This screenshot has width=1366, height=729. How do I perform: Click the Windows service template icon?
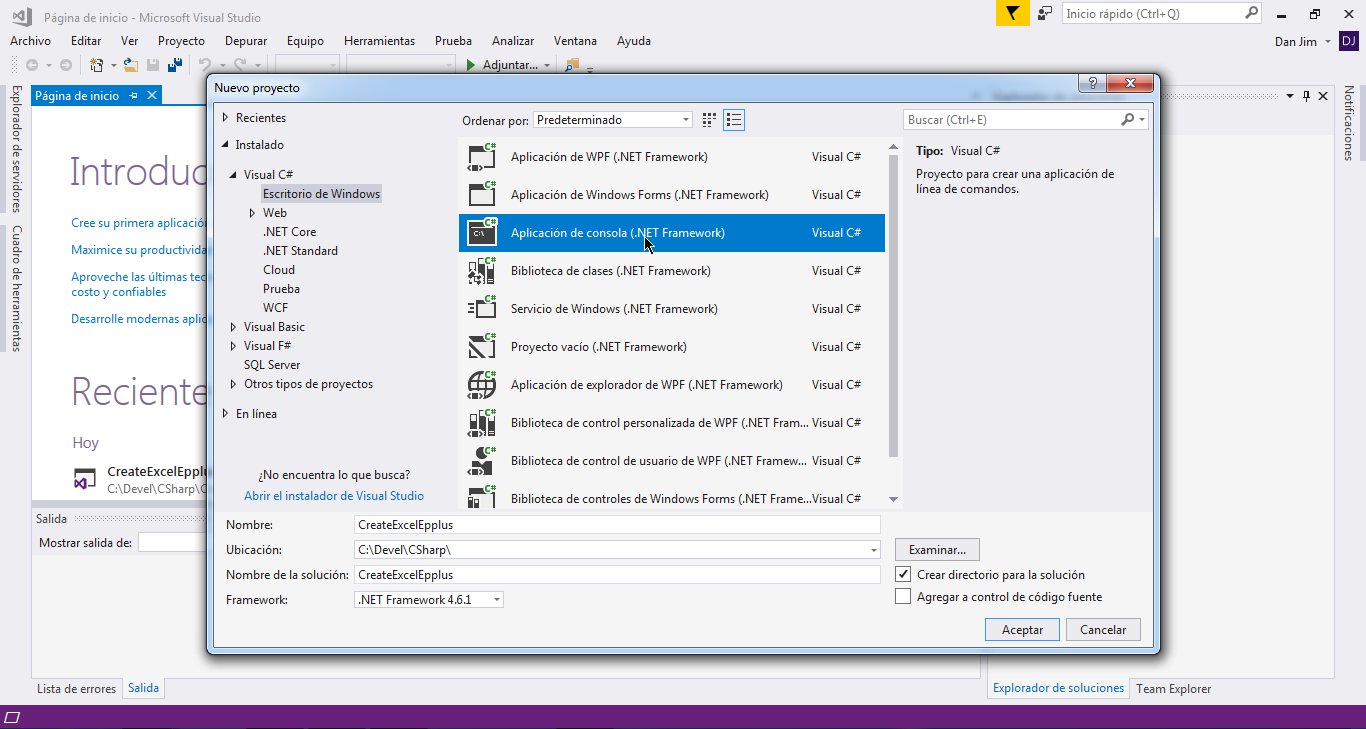(x=482, y=309)
